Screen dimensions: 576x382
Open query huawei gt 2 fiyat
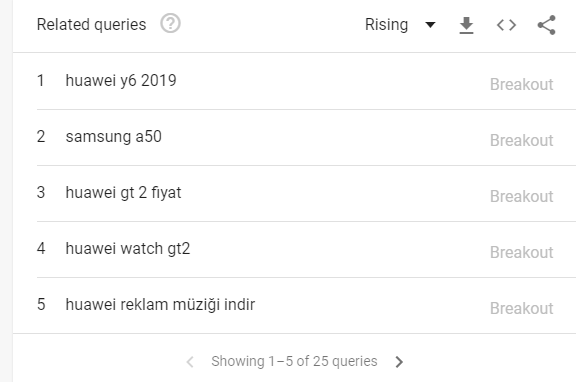pos(123,192)
